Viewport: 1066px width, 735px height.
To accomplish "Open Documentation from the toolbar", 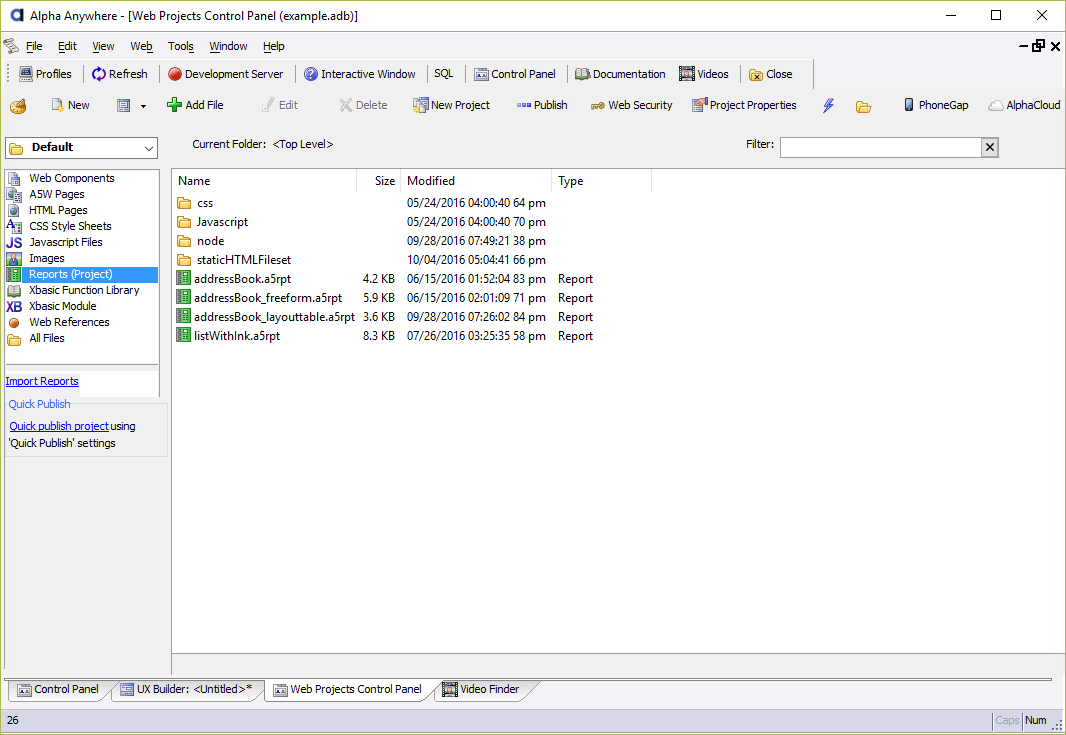I will 620,74.
